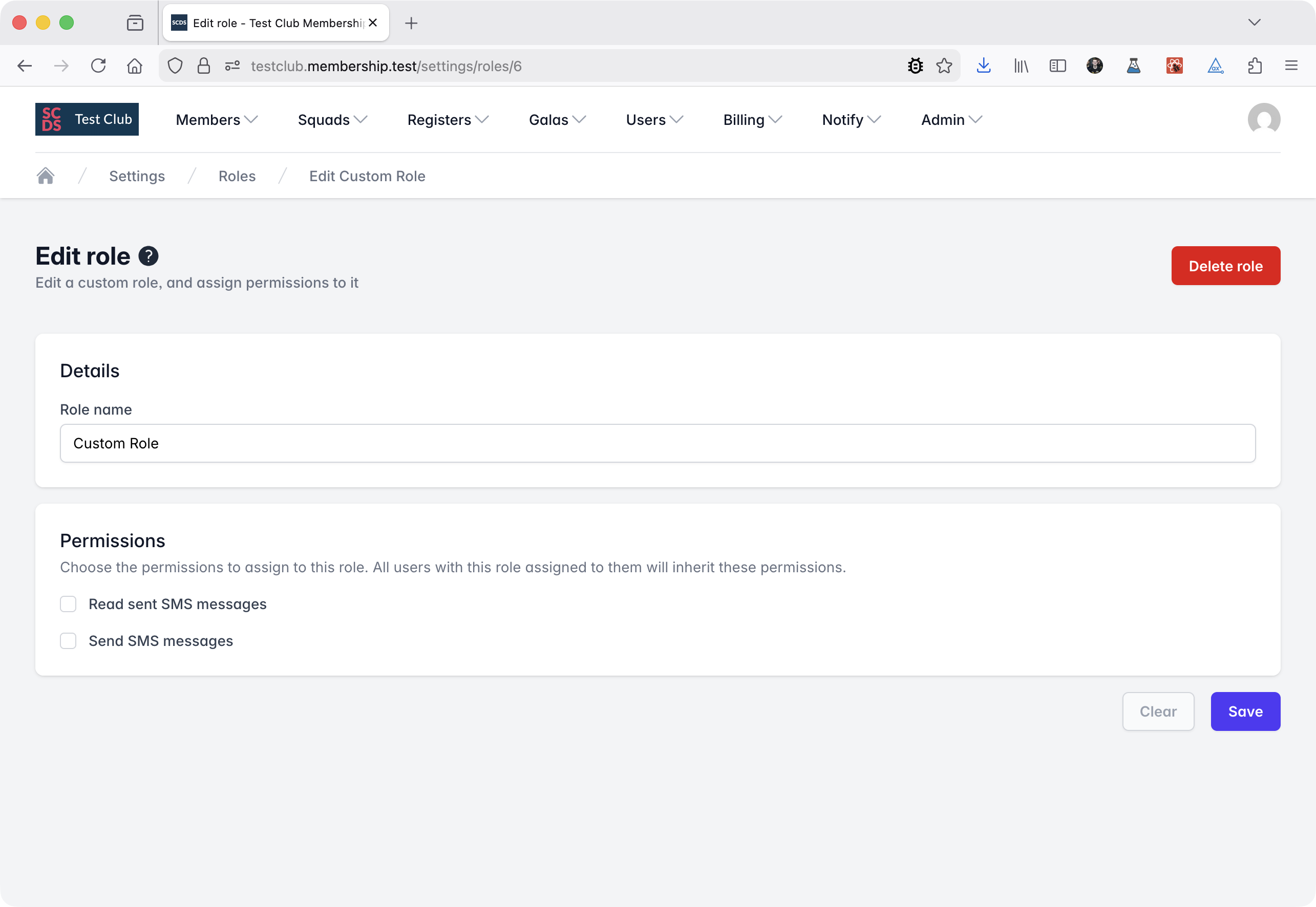
Task: Enable Read sent SMS messages permission
Action: point(68,604)
